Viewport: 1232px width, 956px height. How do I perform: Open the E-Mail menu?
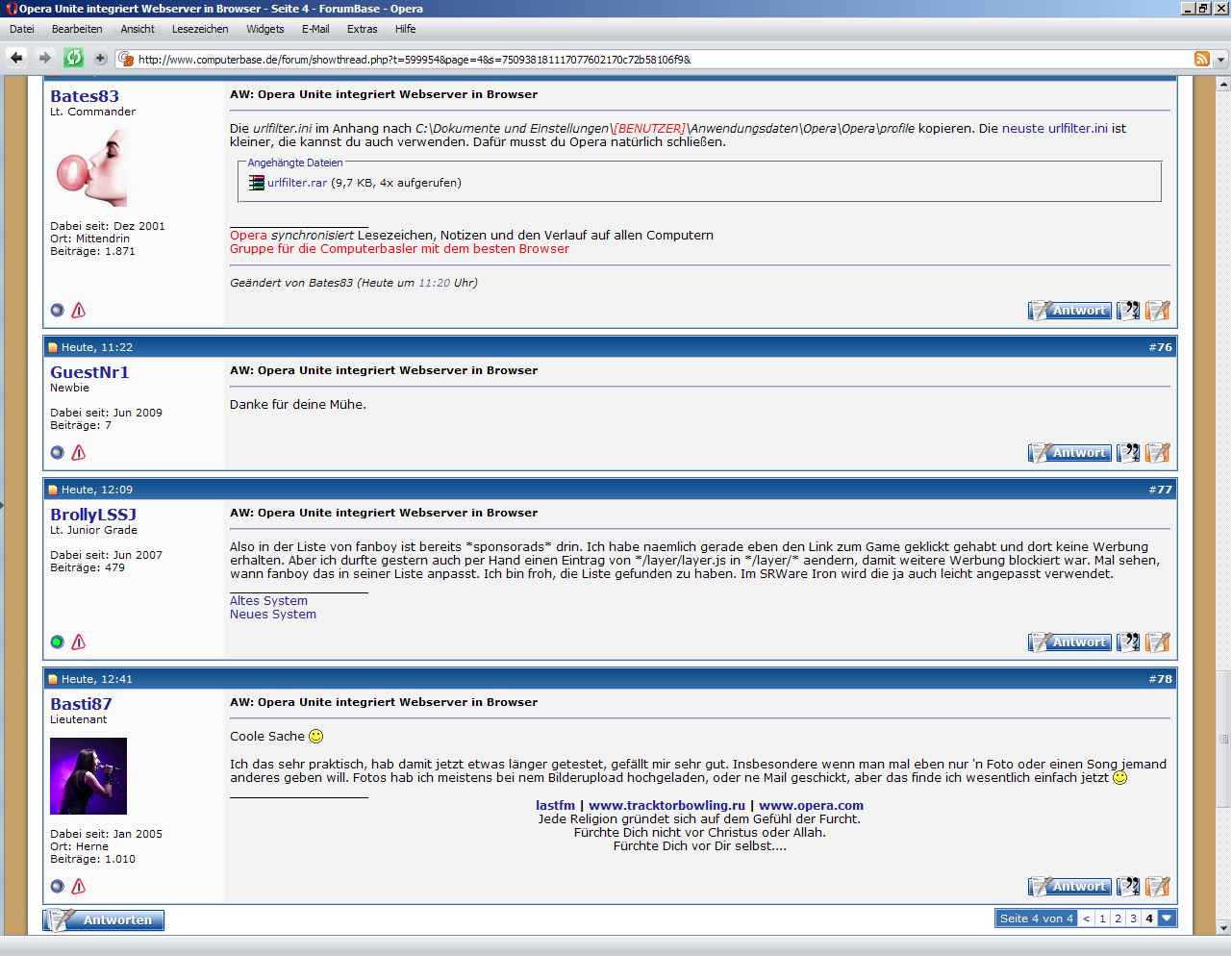tap(315, 29)
